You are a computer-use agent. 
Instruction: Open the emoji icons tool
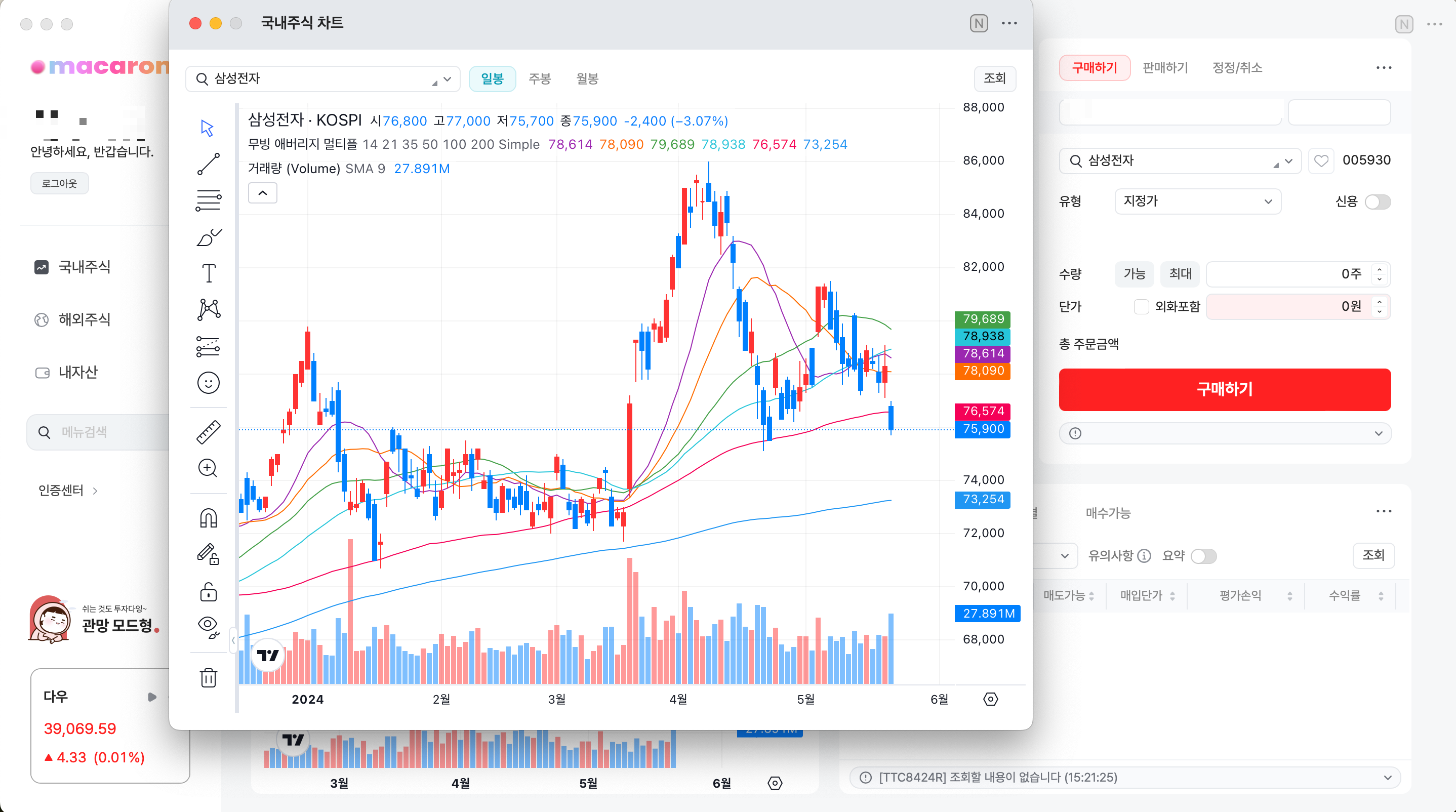pyautogui.click(x=208, y=383)
